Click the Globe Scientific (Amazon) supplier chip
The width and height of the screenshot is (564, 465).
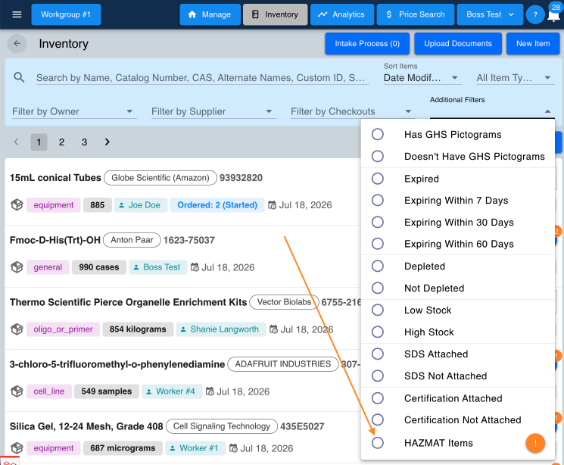point(160,178)
